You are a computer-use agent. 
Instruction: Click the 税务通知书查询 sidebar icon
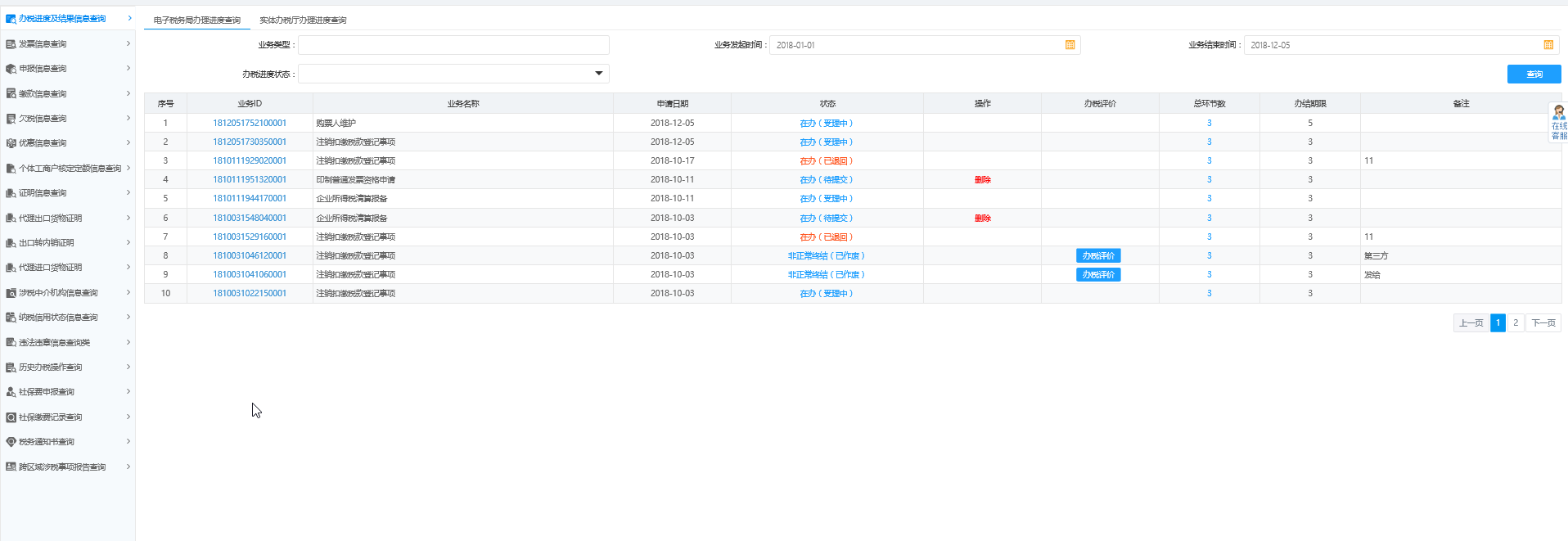[11, 442]
